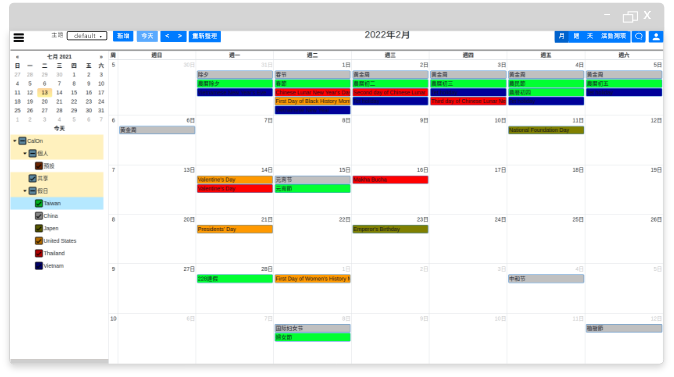Collapse the 假日 holiday calendars group
674x377 pixels.
pos(25,191)
